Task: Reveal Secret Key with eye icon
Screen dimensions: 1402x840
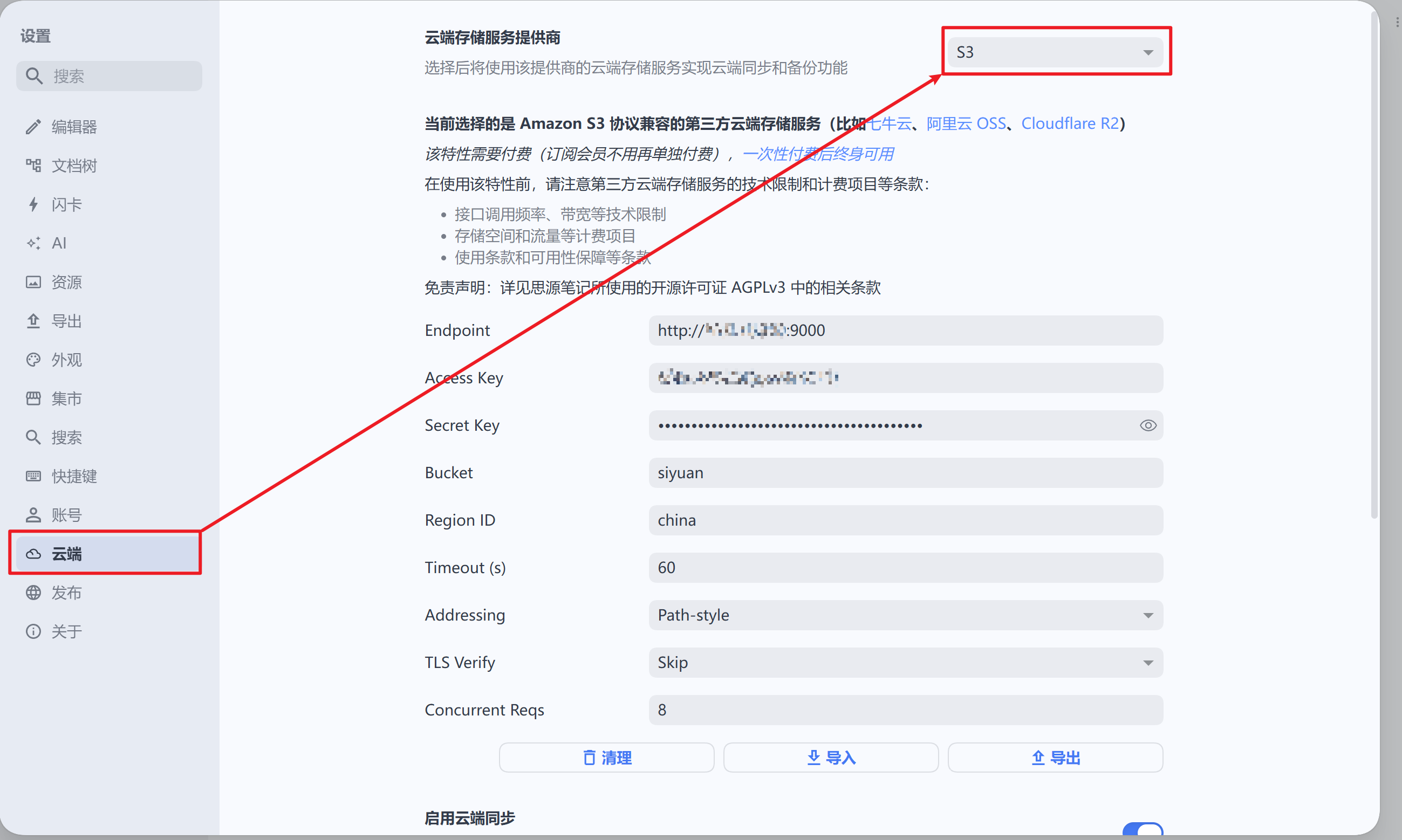Action: tap(1148, 425)
